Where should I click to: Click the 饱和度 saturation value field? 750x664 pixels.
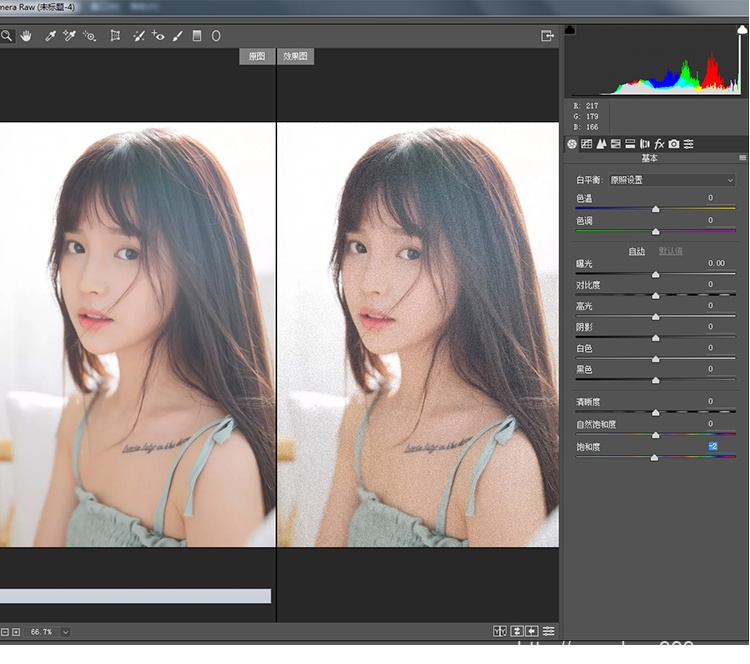713,445
